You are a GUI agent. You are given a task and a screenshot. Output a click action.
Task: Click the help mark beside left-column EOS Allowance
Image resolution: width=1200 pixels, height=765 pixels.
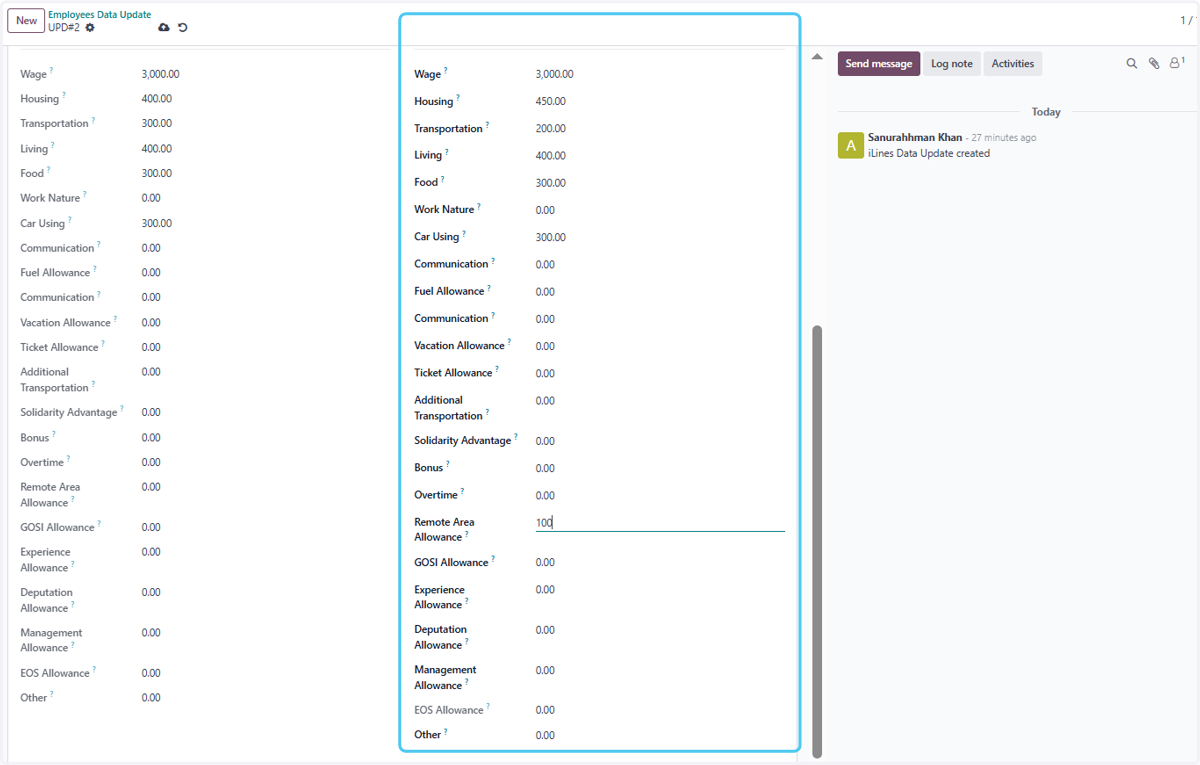pyautogui.click(x=95, y=670)
